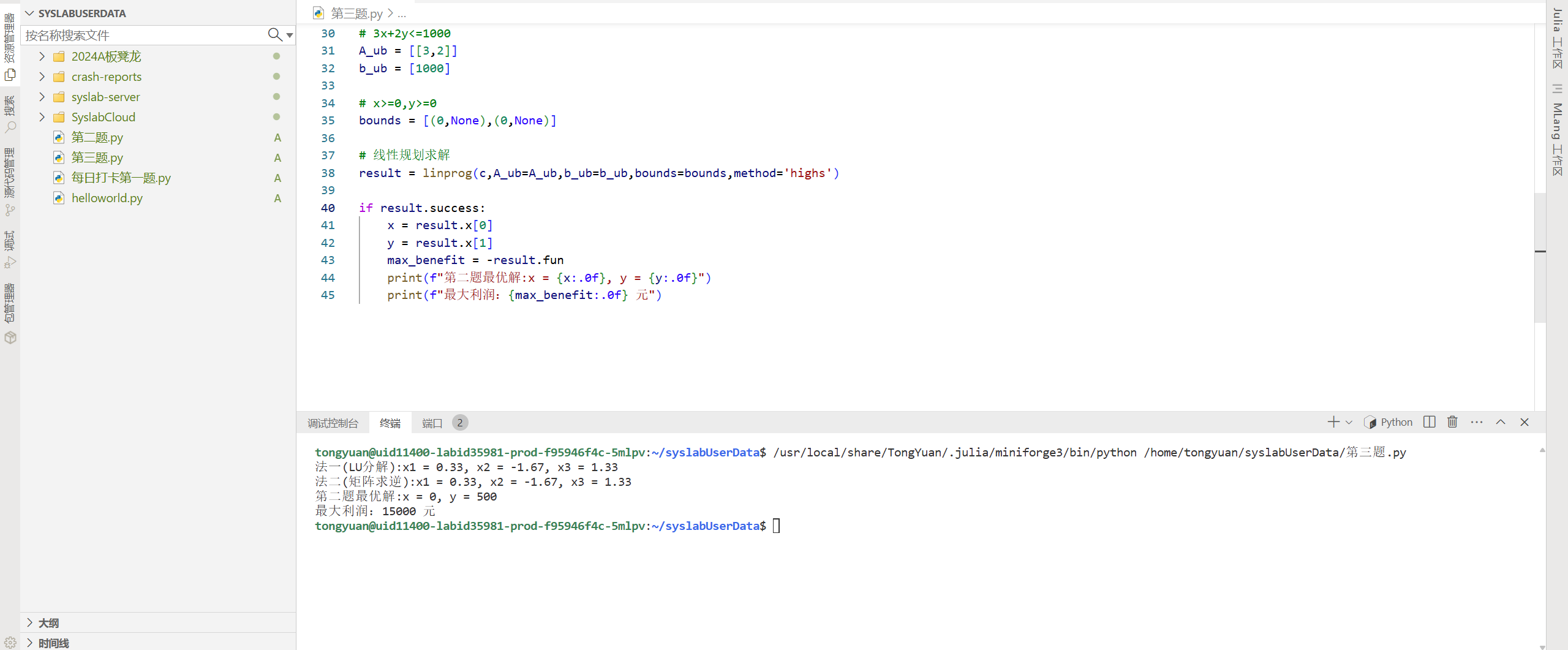The width and height of the screenshot is (1568, 650).
Task: Click the comment '# 3x+2y<=1000'
Action: (x=405, y=34)
